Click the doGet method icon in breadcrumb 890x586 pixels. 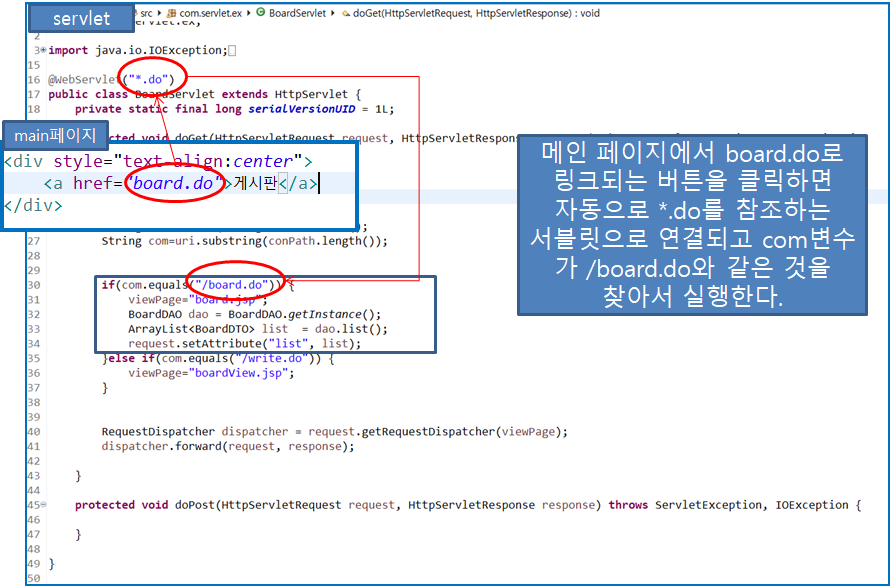tap(345, 13)
